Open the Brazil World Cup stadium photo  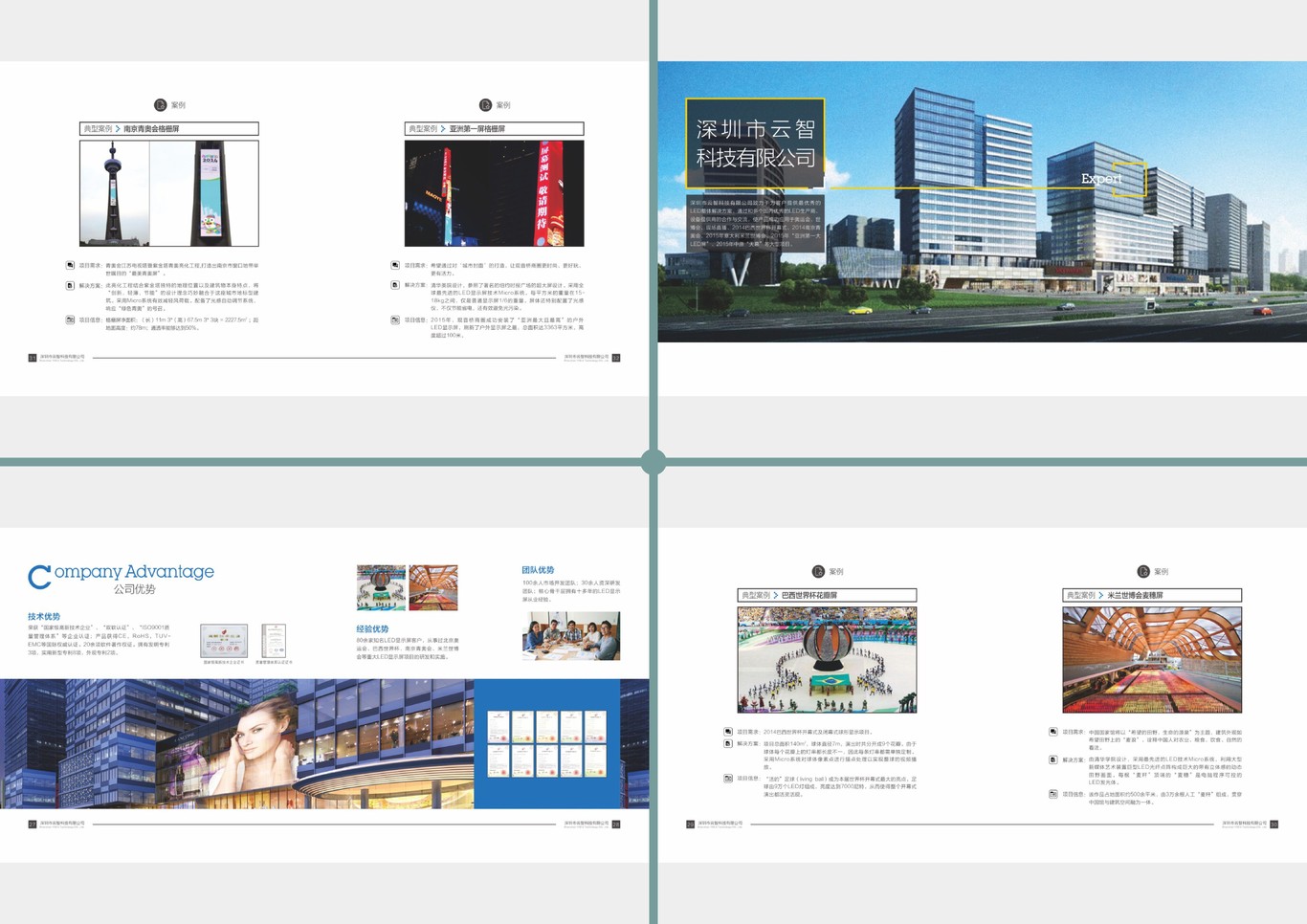click(x=827, y=660)
